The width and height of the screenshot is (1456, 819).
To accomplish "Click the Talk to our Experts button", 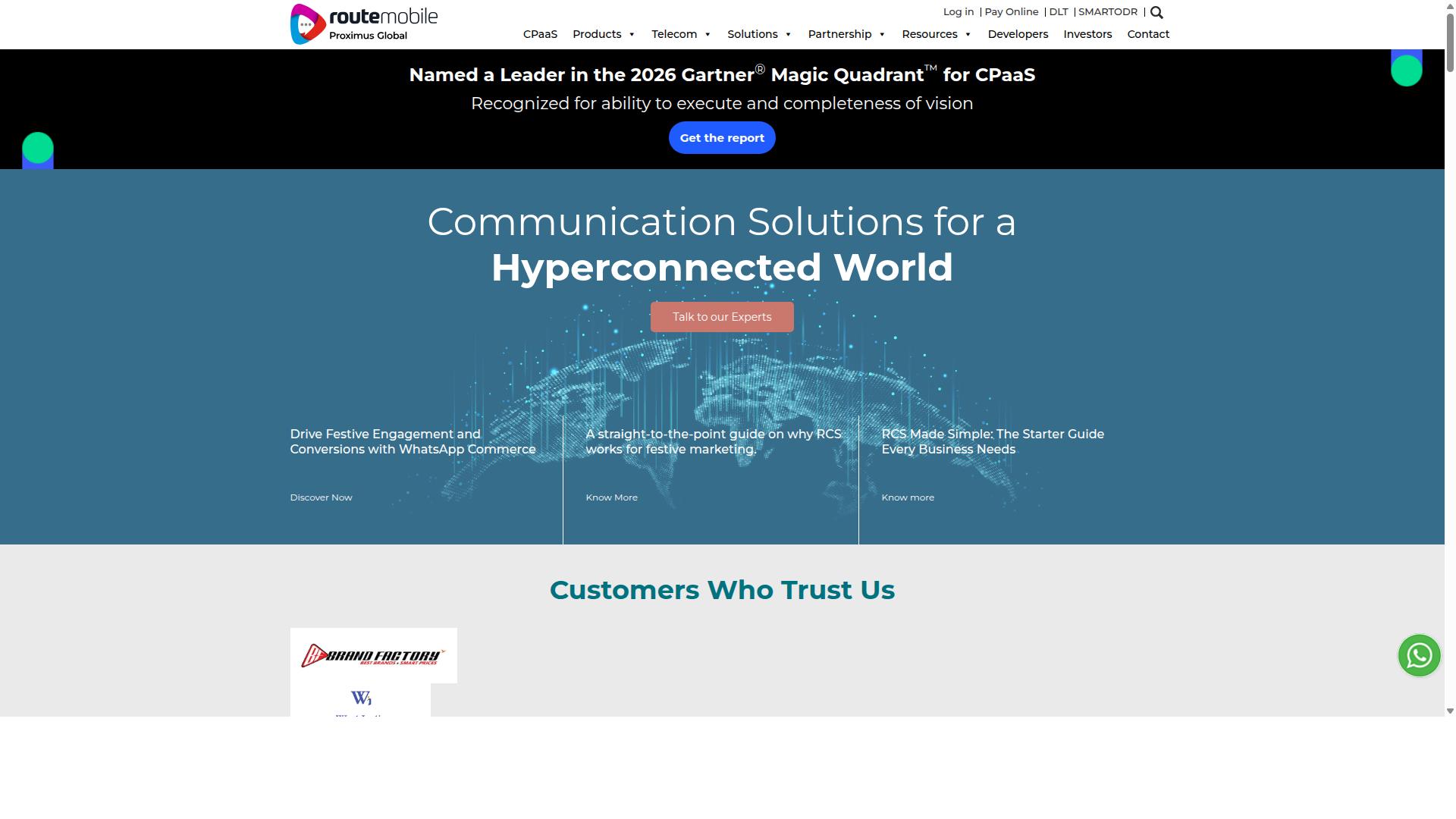I will 722,317.
